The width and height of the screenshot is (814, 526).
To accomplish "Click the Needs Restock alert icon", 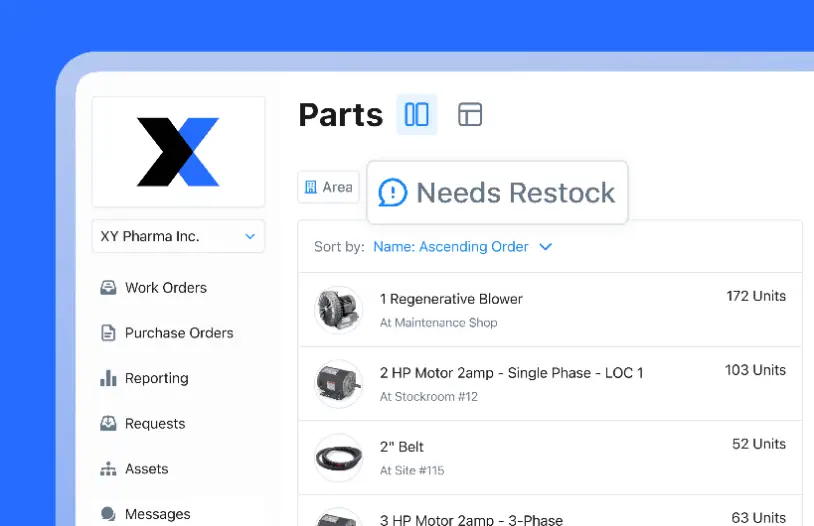I will click(392, 193).
